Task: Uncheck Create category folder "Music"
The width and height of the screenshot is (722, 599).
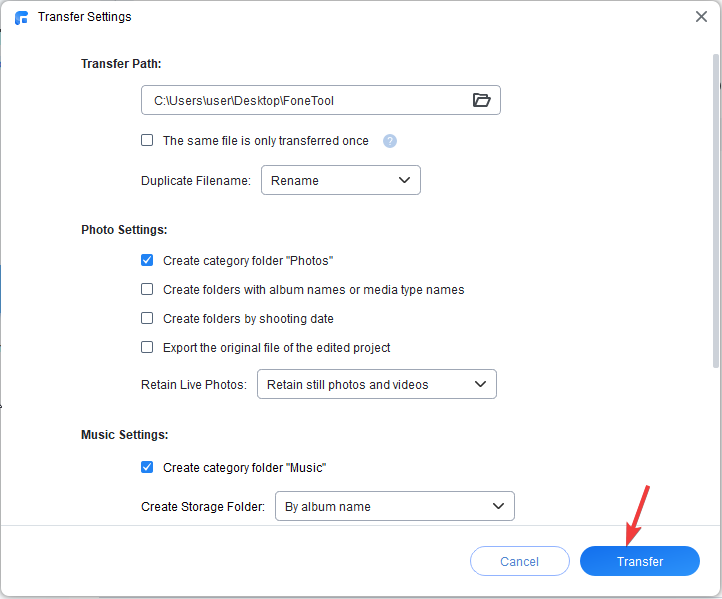Action: (147, 467)
